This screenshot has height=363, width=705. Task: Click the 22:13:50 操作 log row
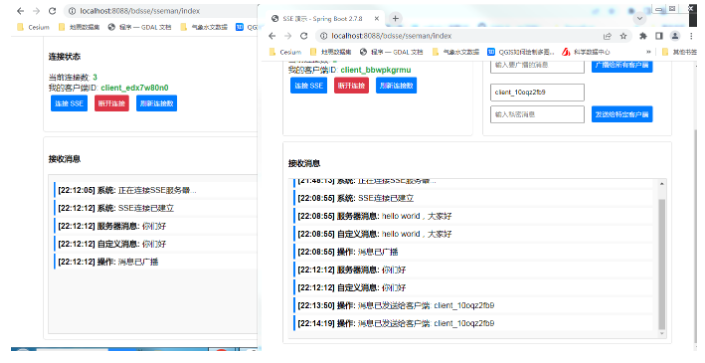(473, 305)
